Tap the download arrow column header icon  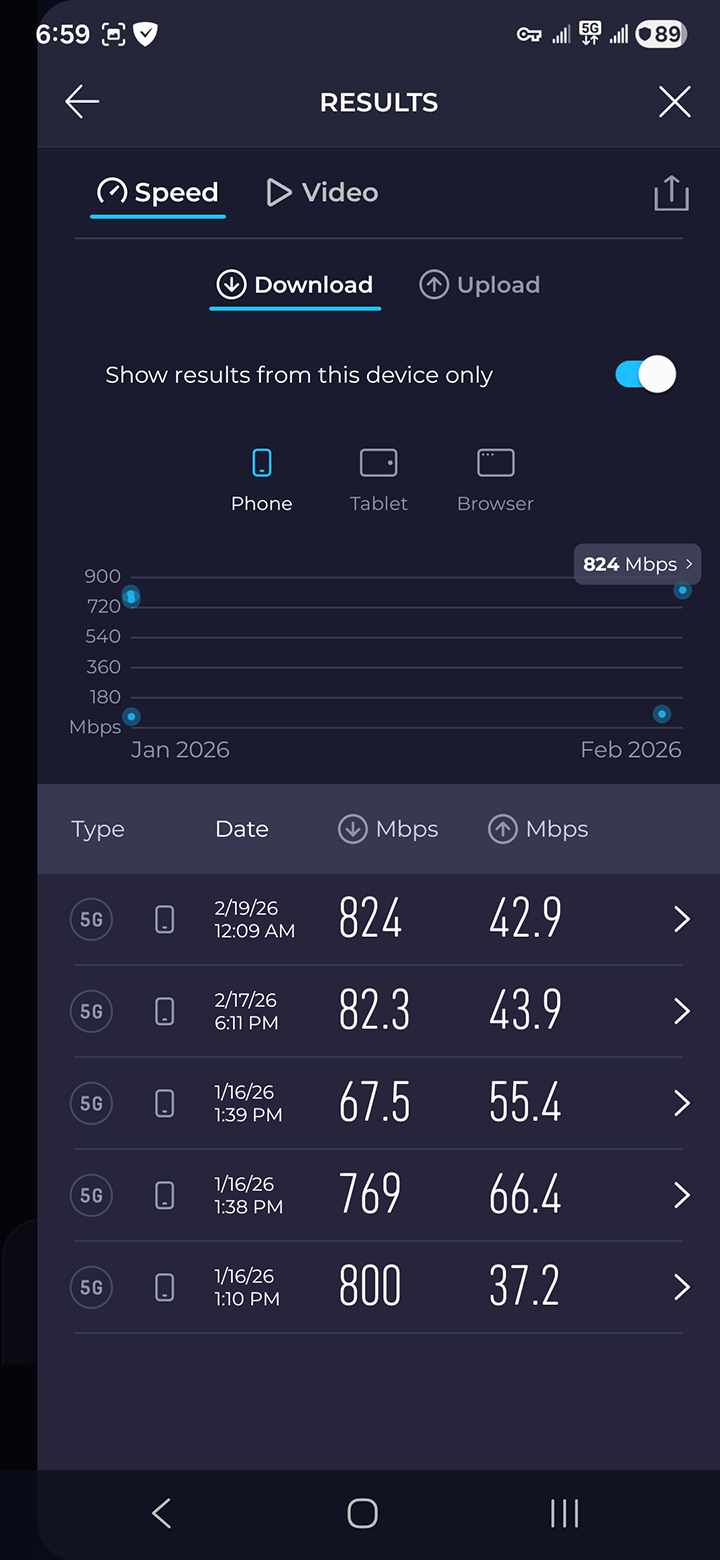click(352, 829)
